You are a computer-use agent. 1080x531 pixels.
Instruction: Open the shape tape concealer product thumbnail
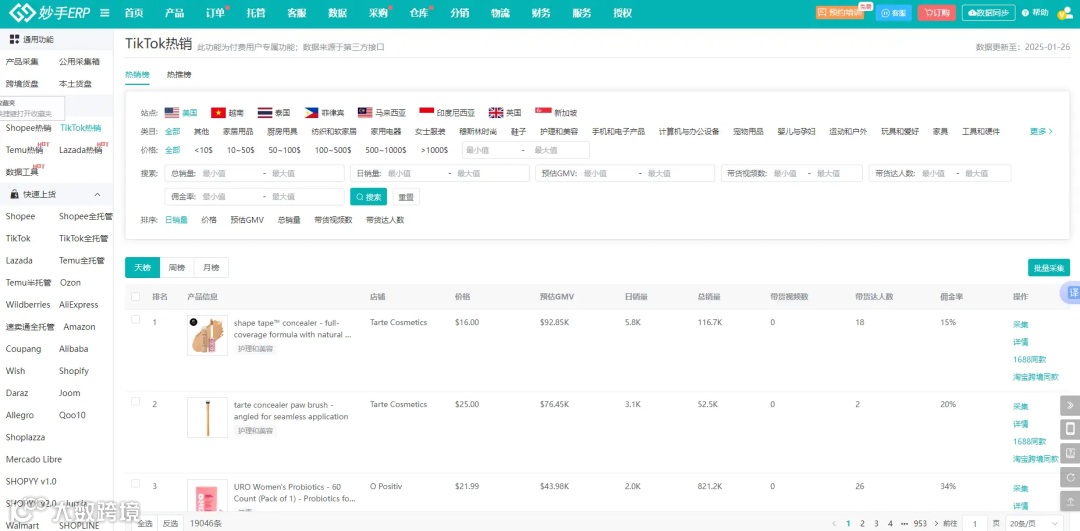[x=207, y=335]
